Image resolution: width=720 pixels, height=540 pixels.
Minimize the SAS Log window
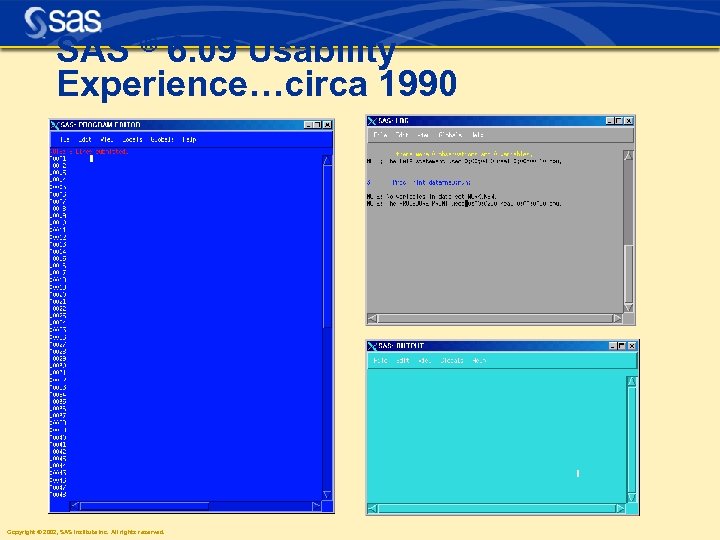tap(610, 121)
